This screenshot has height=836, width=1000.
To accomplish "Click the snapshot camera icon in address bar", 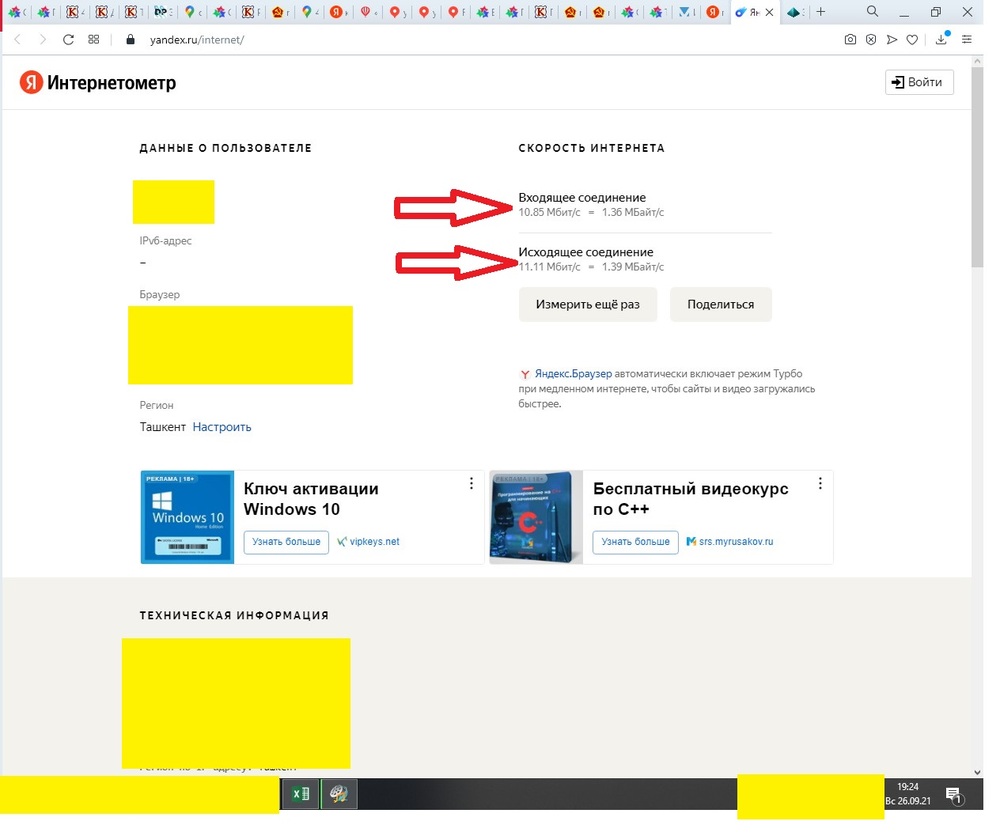I will coord(850,40).
